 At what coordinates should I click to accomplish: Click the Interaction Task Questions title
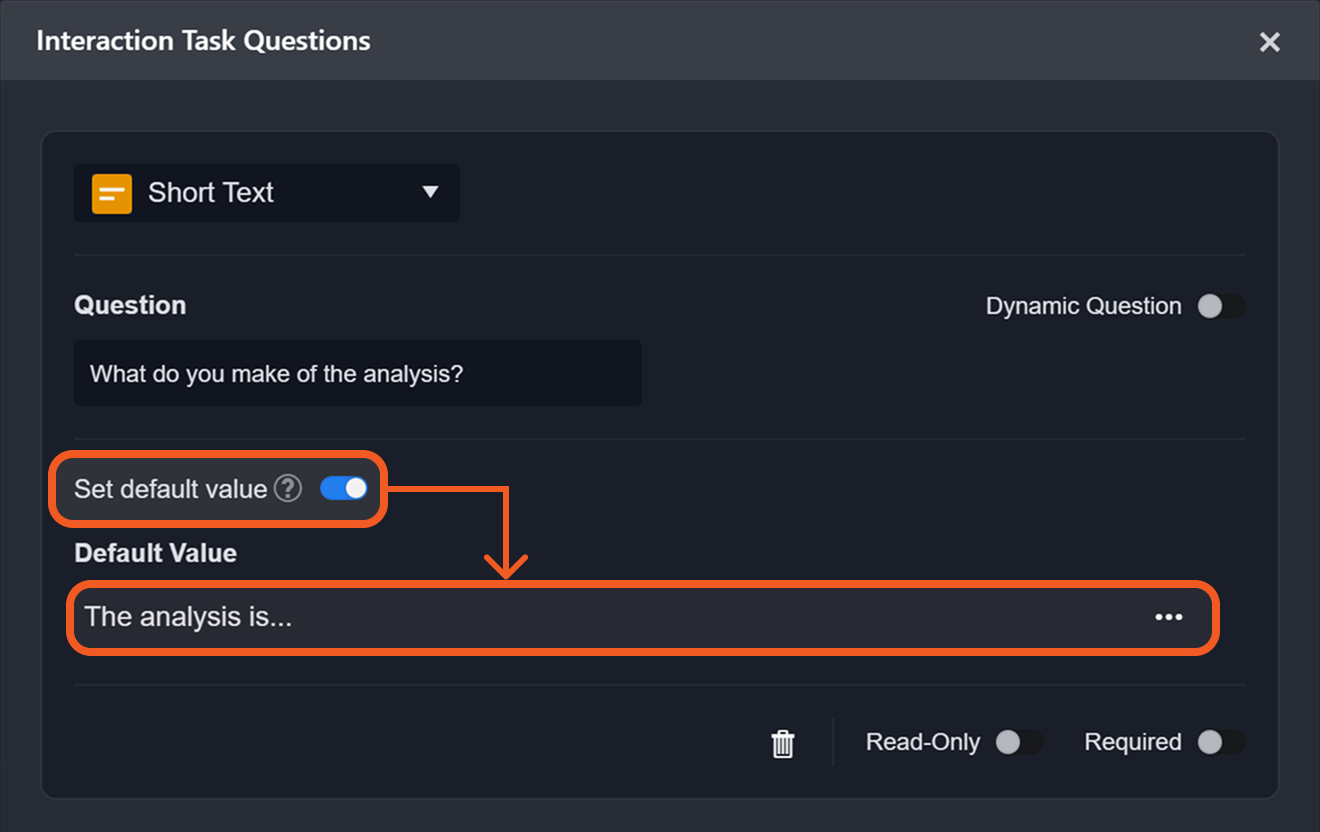click(203, 41)
